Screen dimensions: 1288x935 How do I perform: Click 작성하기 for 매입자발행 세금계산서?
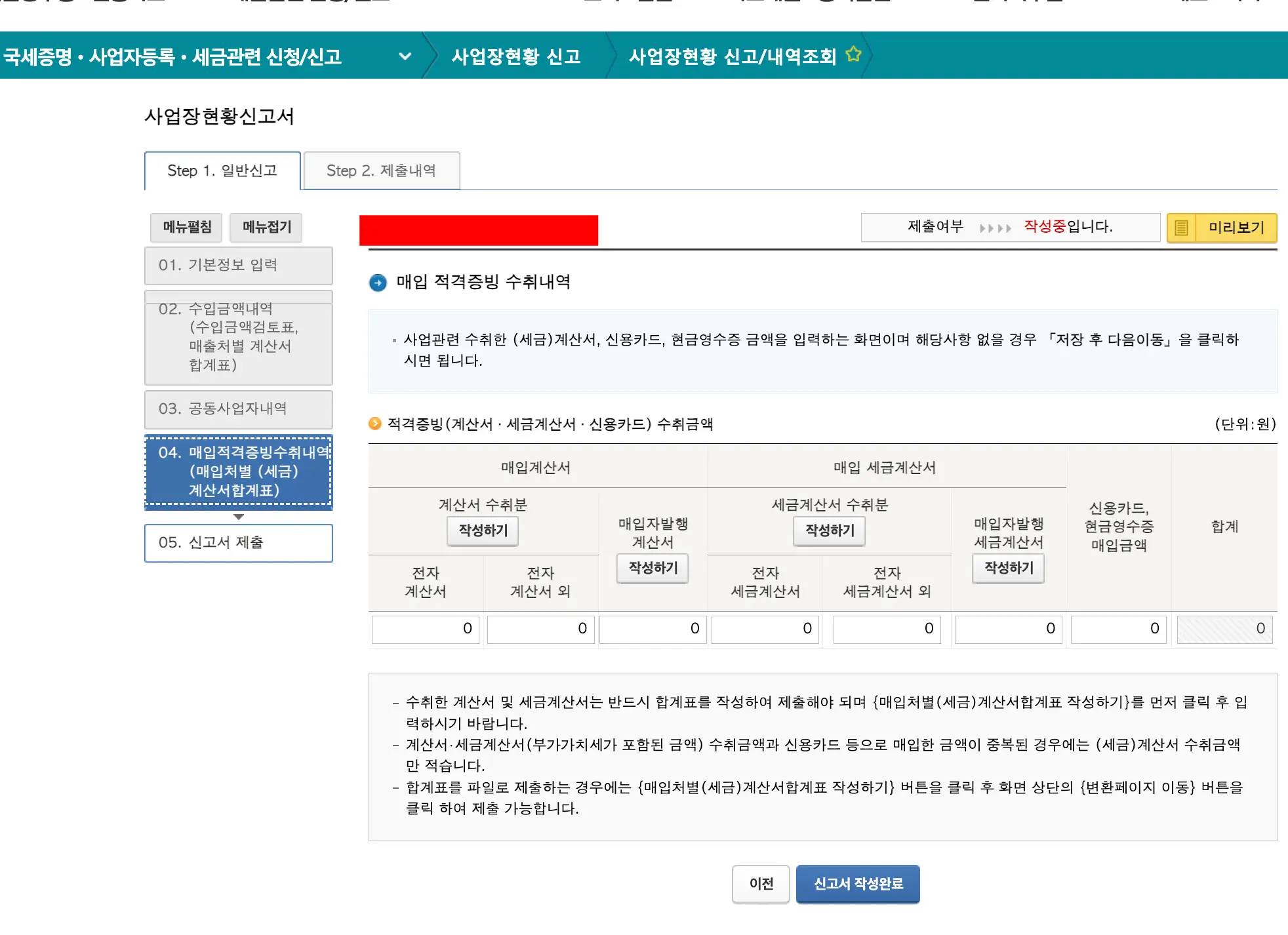pyautogui.click(x=1008, y=568)
